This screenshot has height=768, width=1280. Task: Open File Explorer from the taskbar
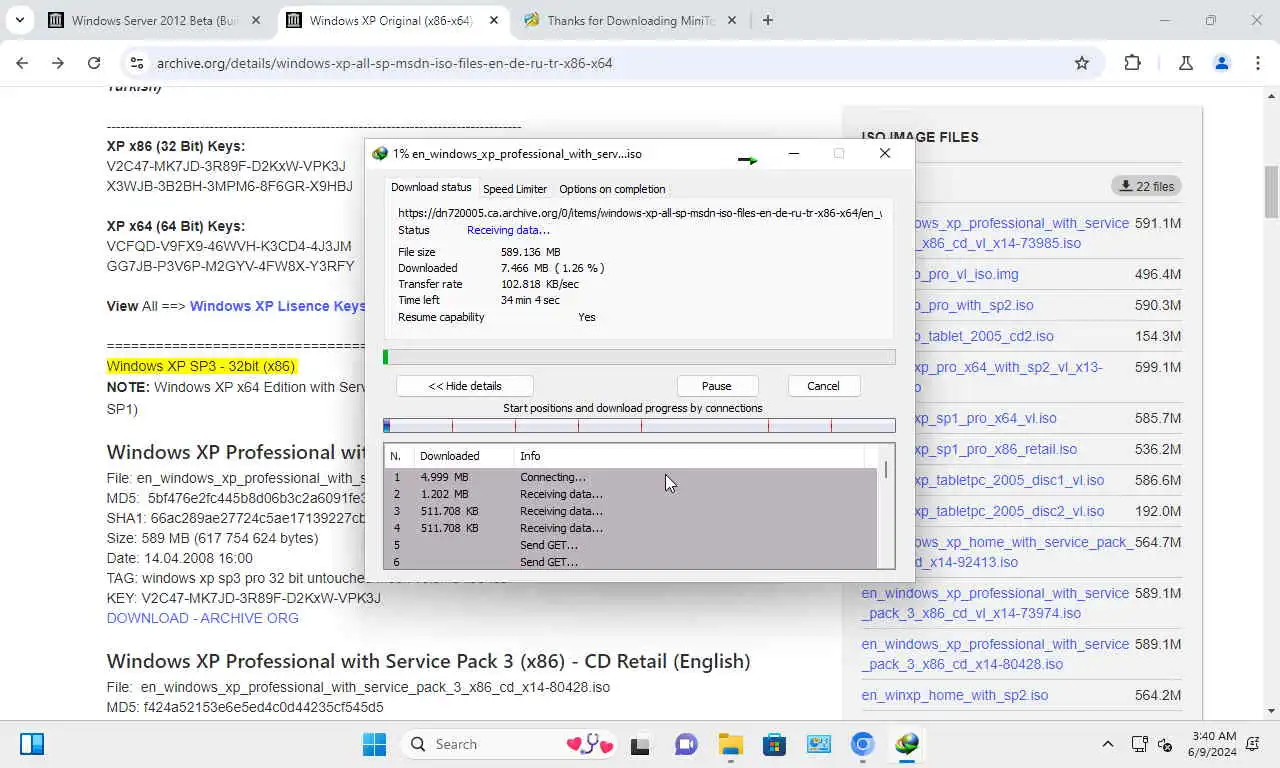click(730, 744)
